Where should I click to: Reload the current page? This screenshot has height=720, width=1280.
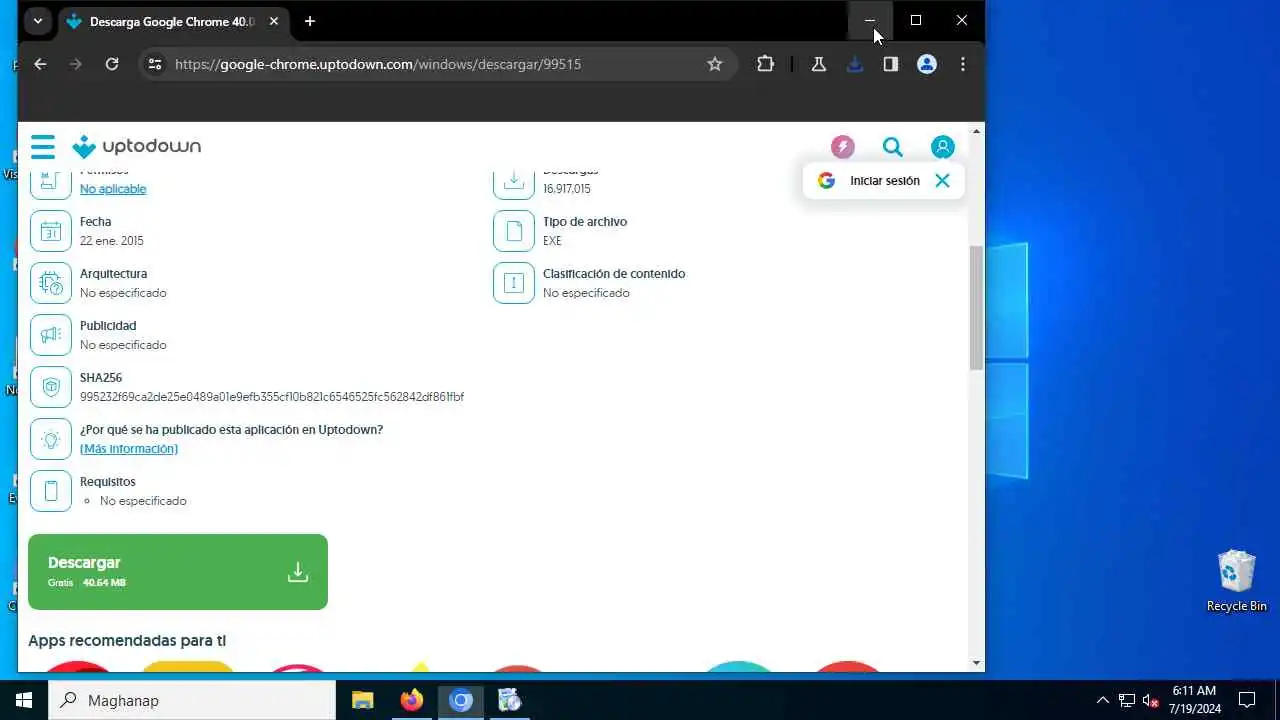pos(112,64)
